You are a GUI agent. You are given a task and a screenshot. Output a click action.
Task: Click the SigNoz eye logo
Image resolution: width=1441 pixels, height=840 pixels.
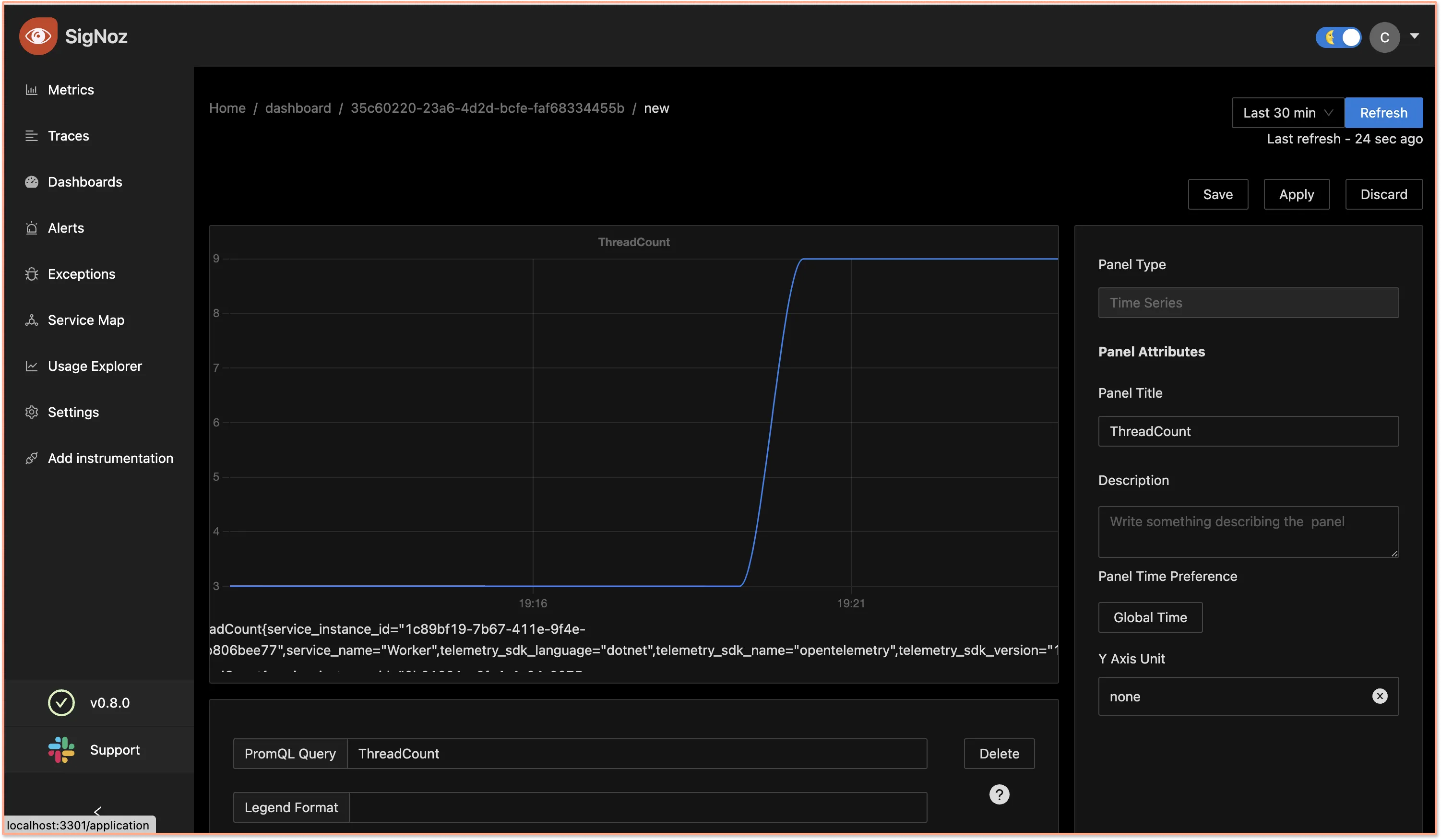tap(38, 36)
